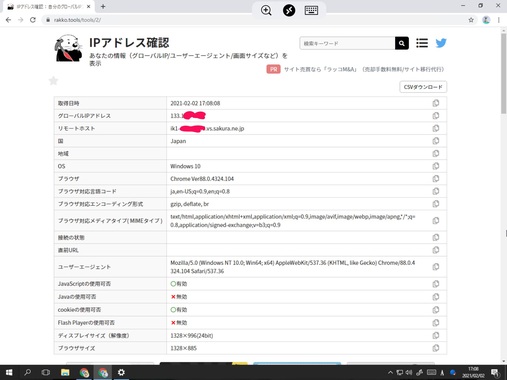Select the IPアドレス確認 browser tab
Screen dimensions: 507x380
49,7
